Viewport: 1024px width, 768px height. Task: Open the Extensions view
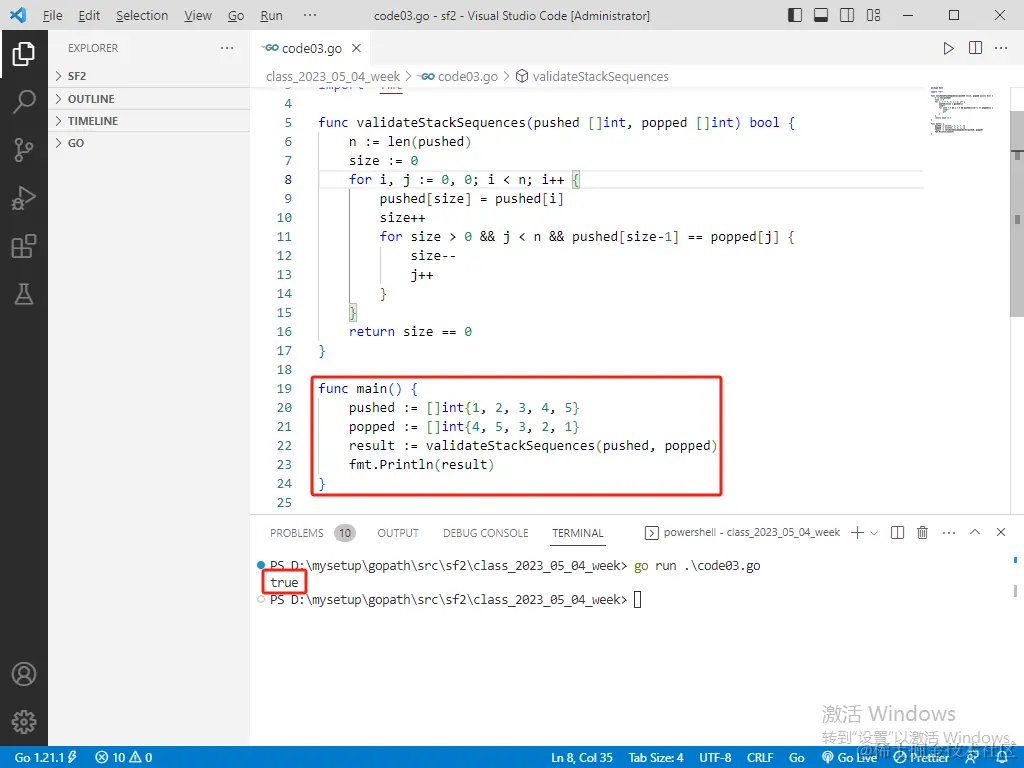click(x=24, y=246)
